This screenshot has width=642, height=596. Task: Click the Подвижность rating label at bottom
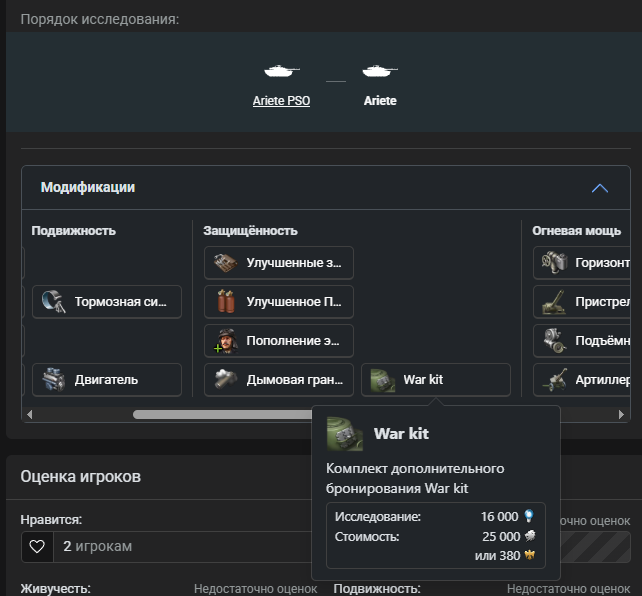tap(377, 589)
